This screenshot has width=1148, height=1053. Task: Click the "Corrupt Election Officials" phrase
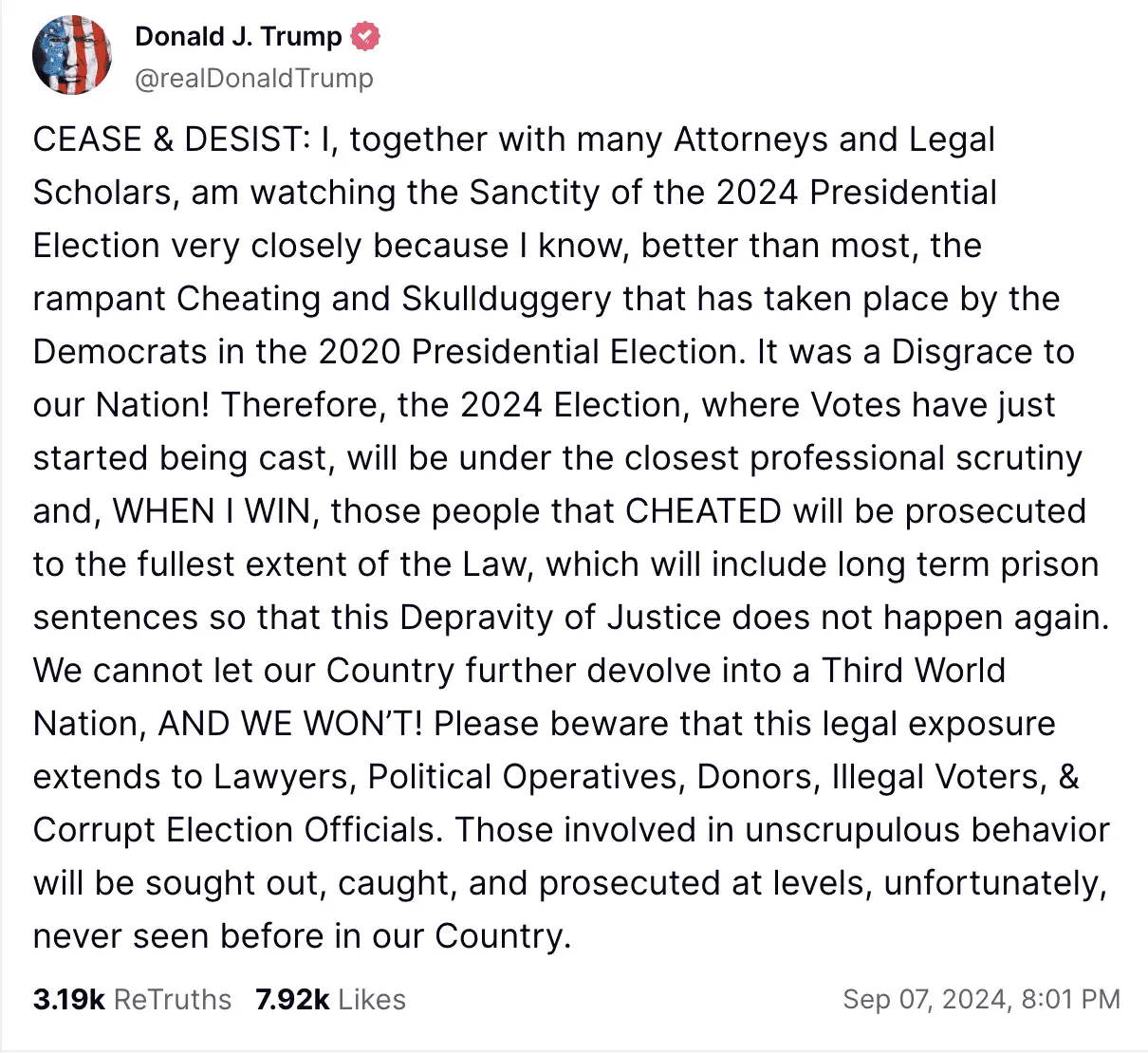point(236,830)
